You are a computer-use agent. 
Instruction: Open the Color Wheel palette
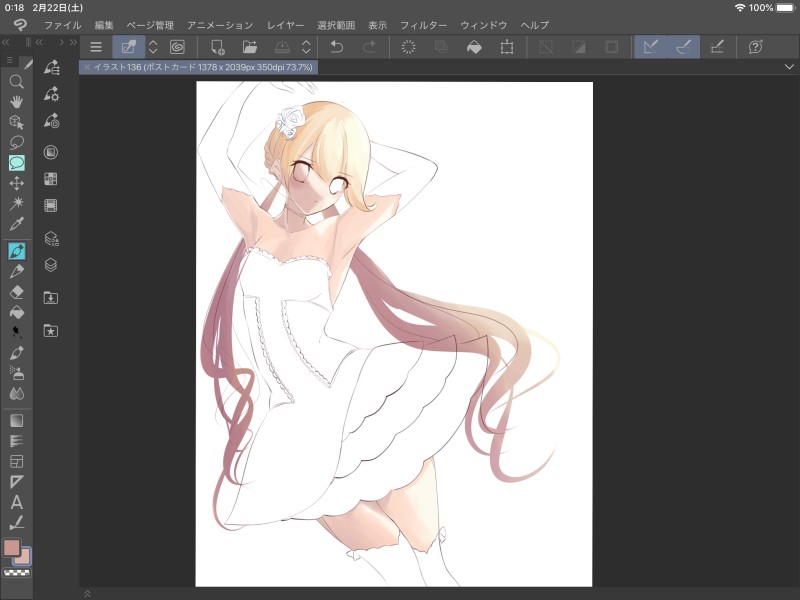click(x=51, y=152)
